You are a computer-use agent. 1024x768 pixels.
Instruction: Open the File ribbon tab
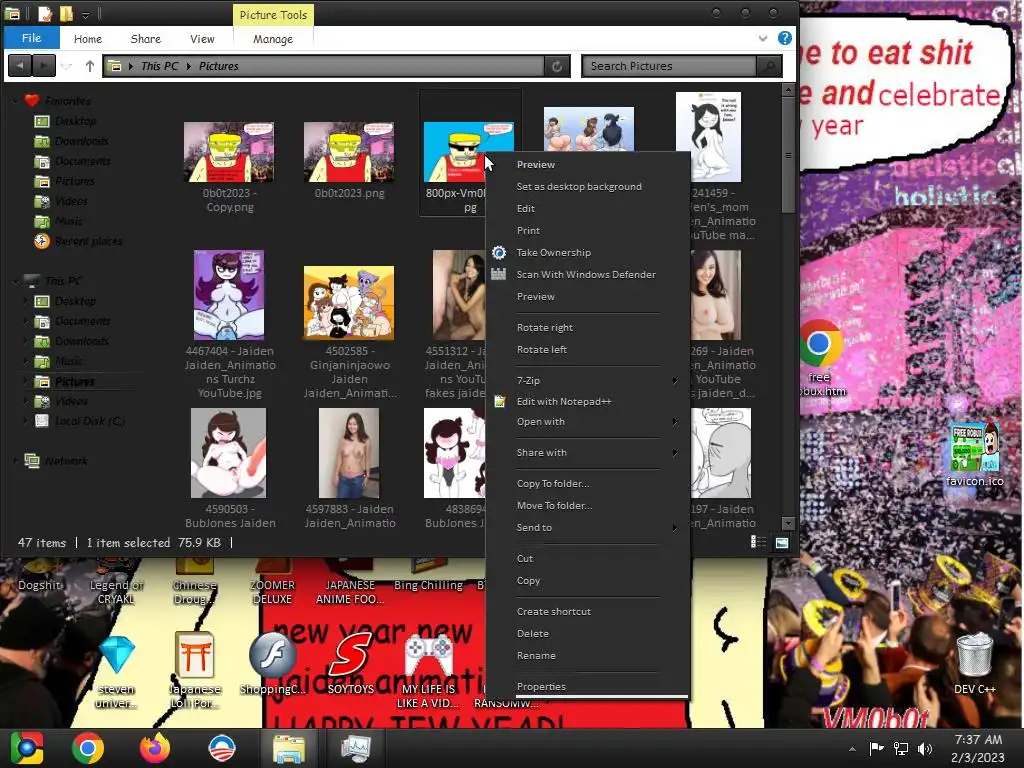tap(31, 38)
